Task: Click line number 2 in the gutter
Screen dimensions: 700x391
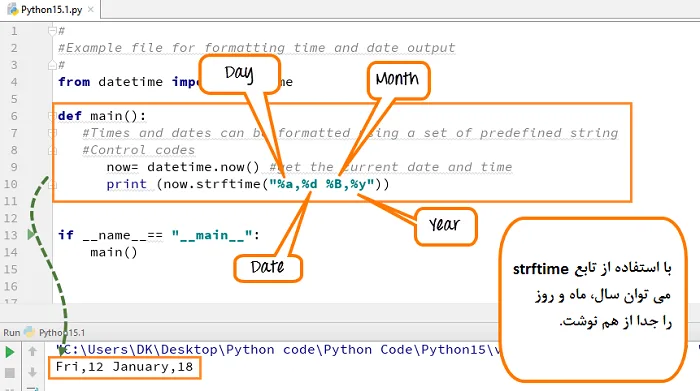Action: 14,48
